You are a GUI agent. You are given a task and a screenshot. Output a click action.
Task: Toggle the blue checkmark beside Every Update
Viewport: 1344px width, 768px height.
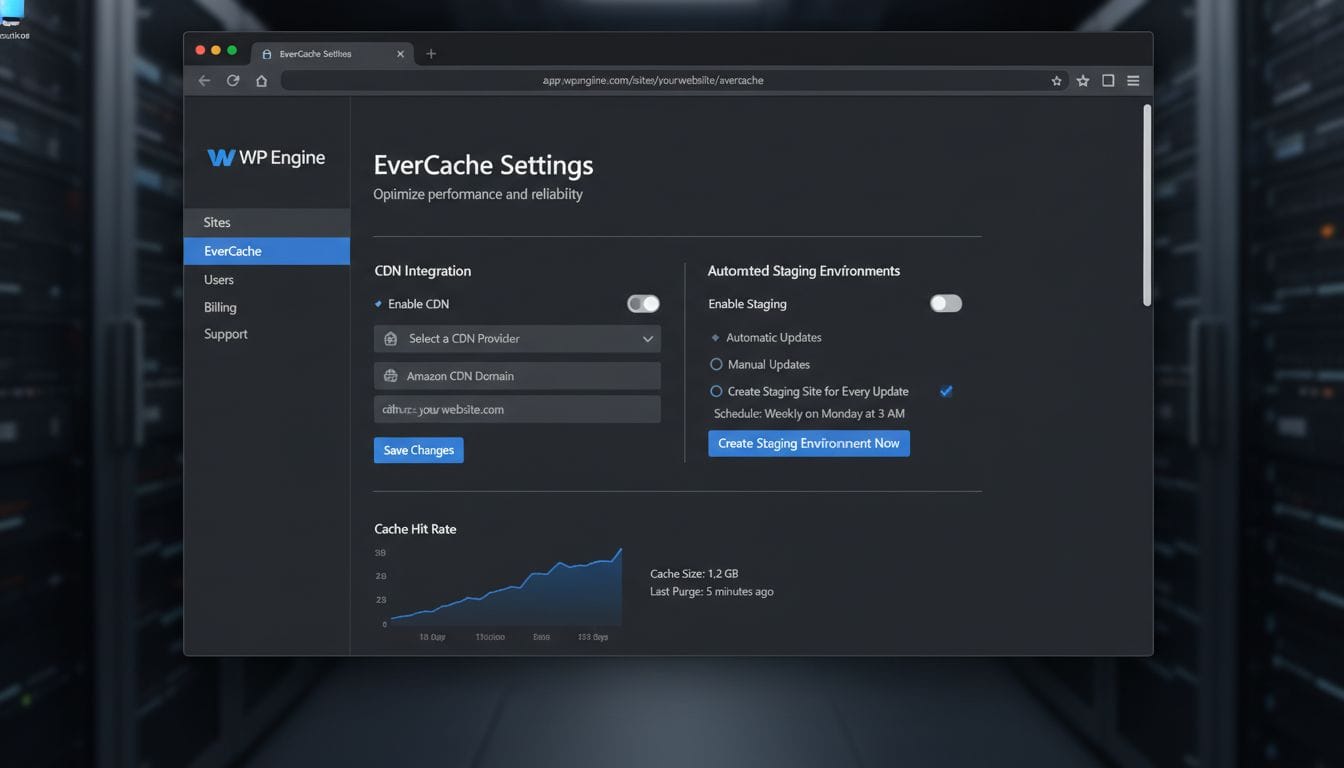[946, 391]
